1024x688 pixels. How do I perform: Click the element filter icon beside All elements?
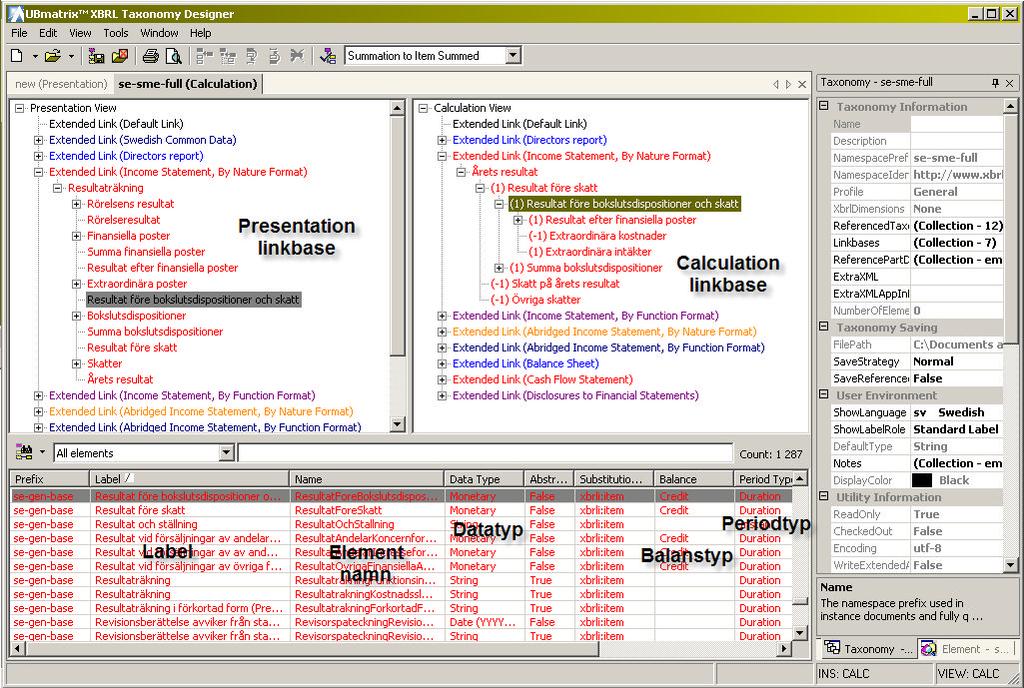pos(25,452)
